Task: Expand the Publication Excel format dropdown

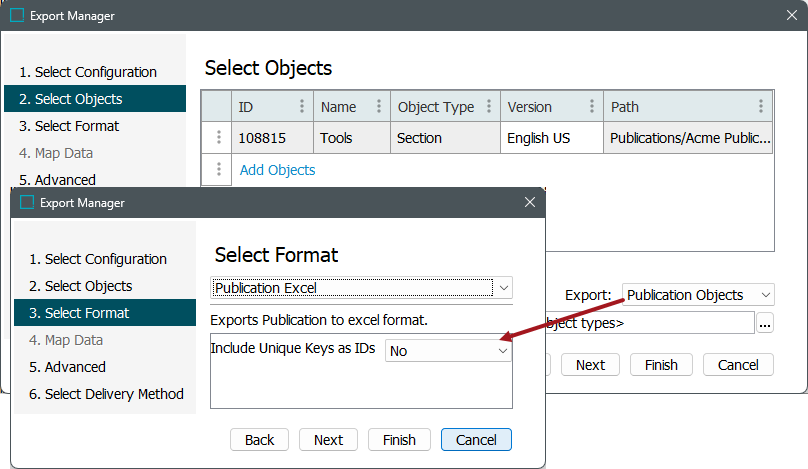Action: click(504, 288)
